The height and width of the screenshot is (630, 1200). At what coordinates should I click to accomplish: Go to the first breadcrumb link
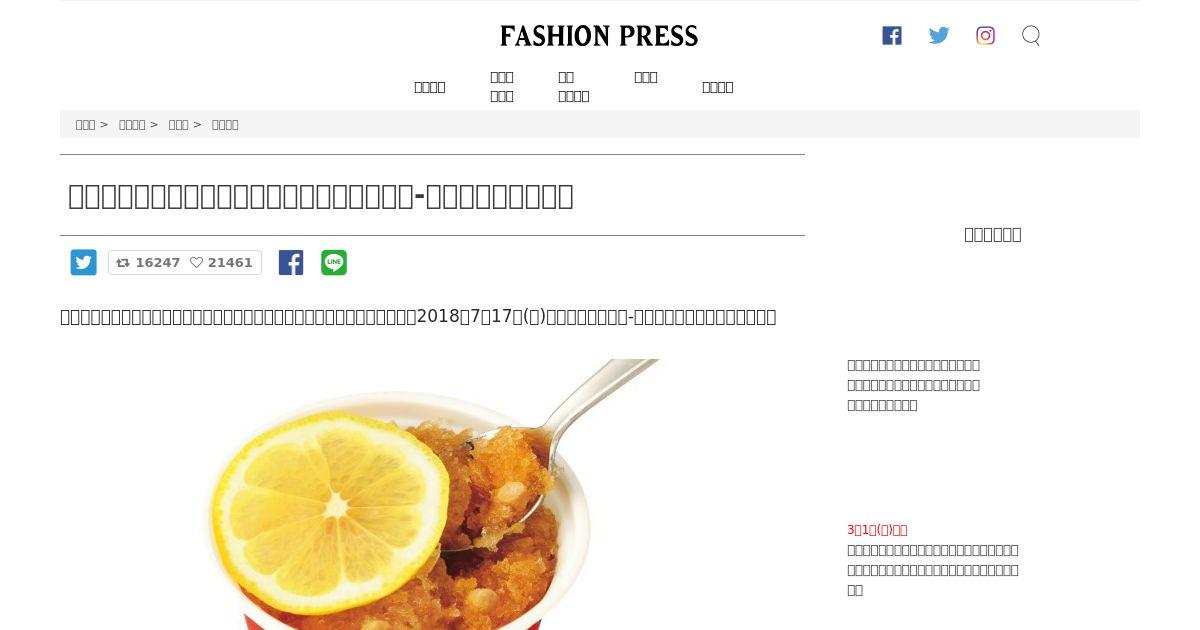tap(85, 125)
